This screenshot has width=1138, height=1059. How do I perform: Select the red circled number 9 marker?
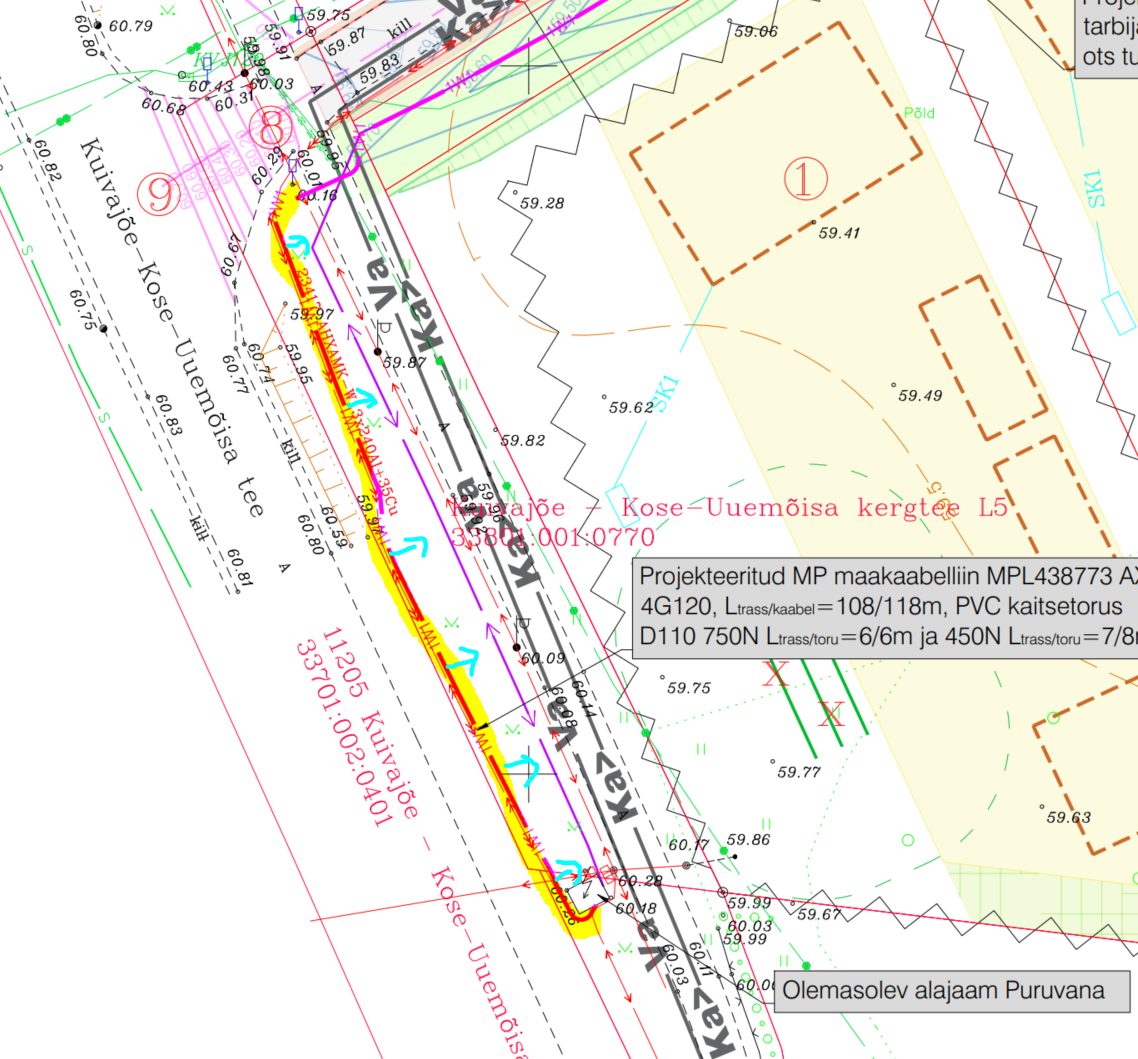click(x=162, y=197)
